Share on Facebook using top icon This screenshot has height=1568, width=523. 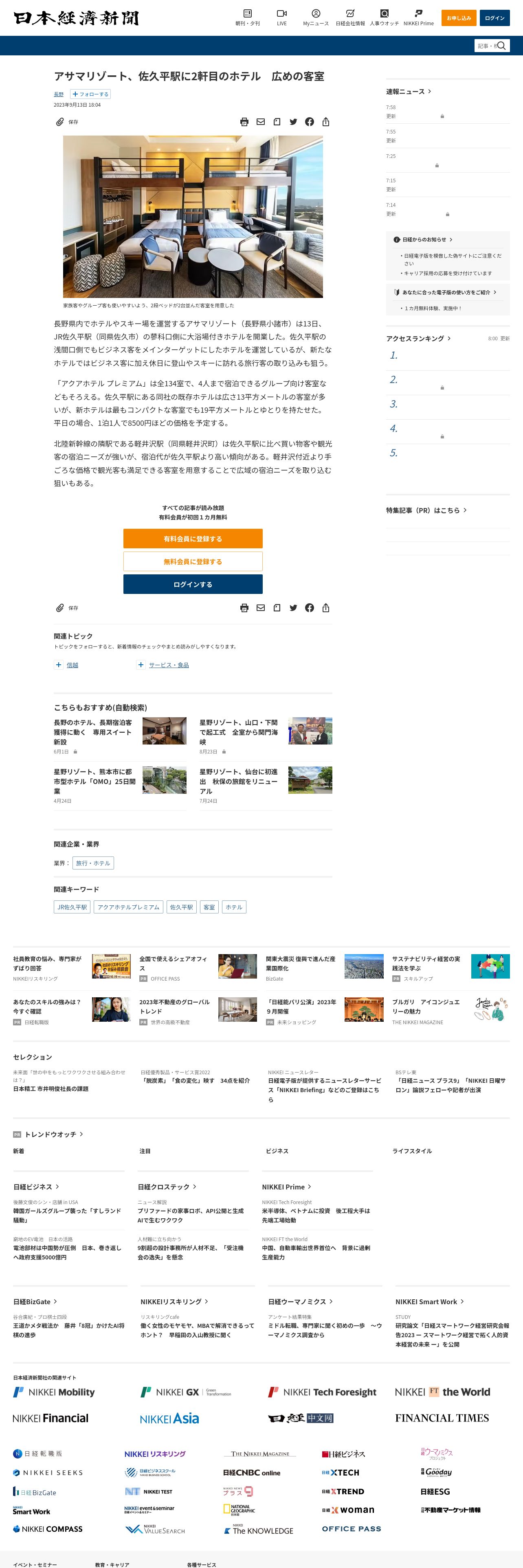click(x=309, y=122)
